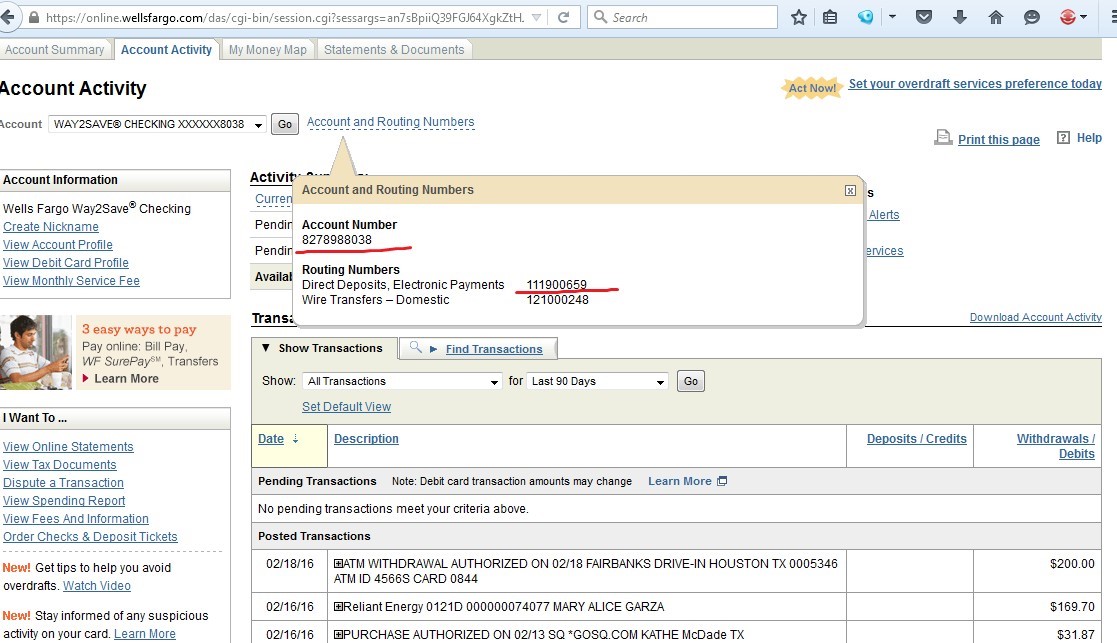Screen dimensions: 1117x643
Task: Click the bookmark star icon
Action: [798, 17]
